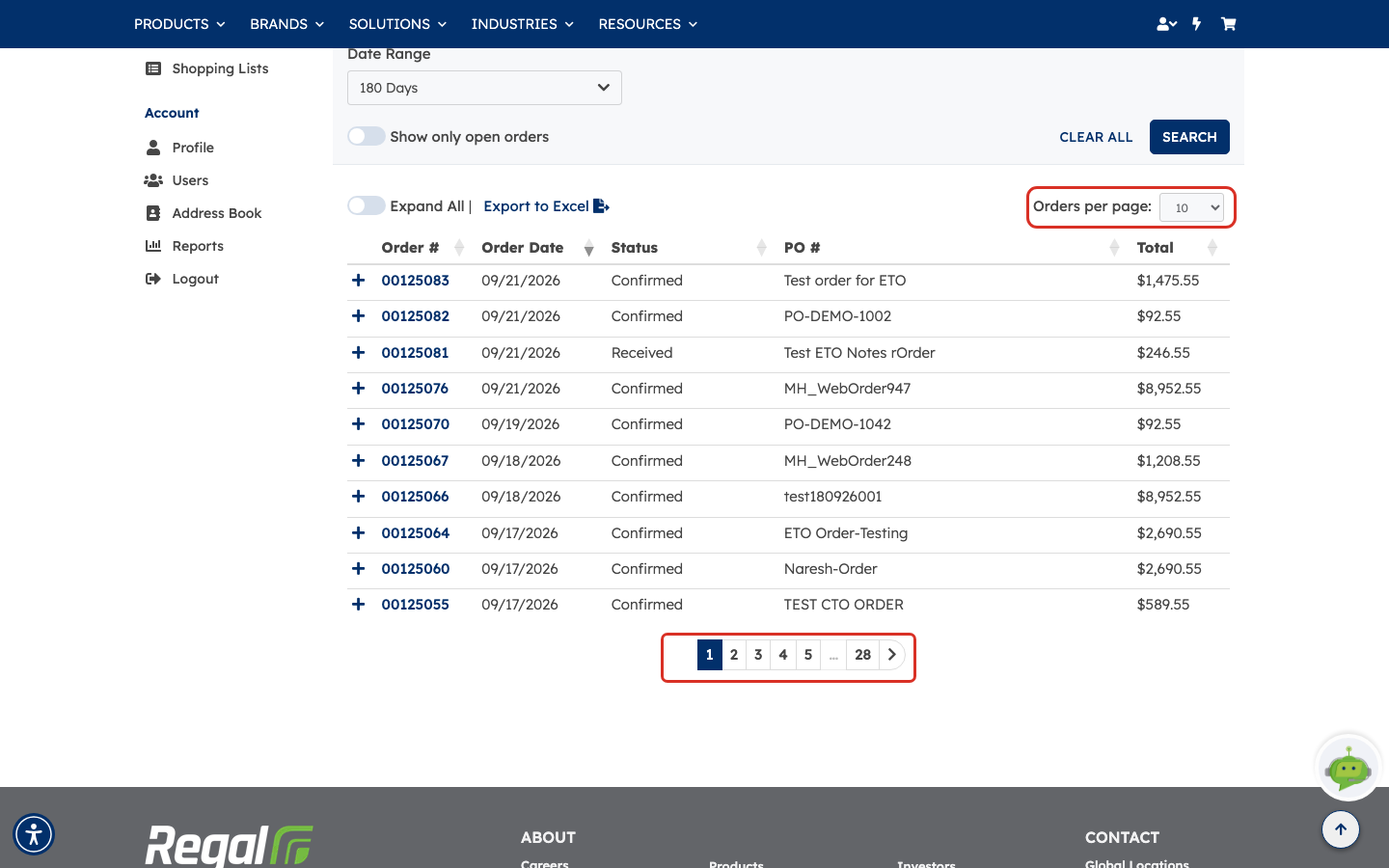
Task: Toggle Show only open orders switch
Action: pyautogui.click(x=367, y=137)
